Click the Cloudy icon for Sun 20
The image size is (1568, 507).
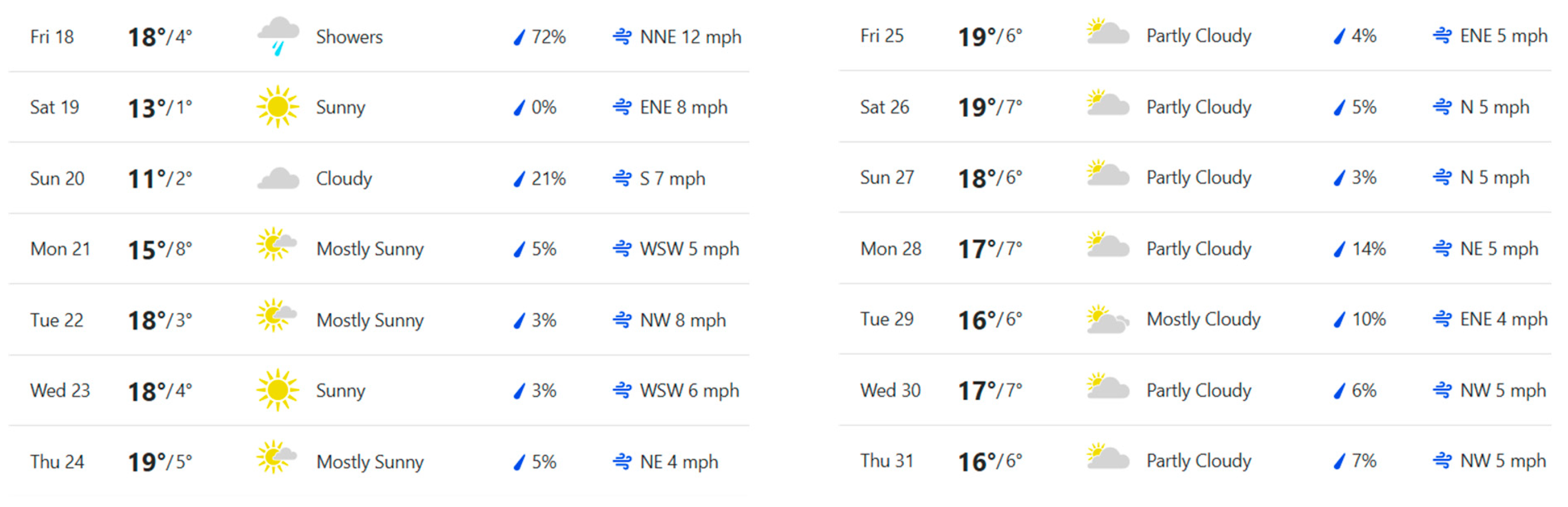click(278, 178)
